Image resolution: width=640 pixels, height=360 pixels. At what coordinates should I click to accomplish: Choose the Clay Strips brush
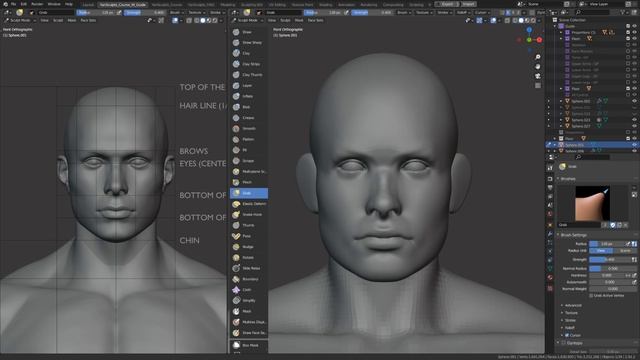point(249,64)
